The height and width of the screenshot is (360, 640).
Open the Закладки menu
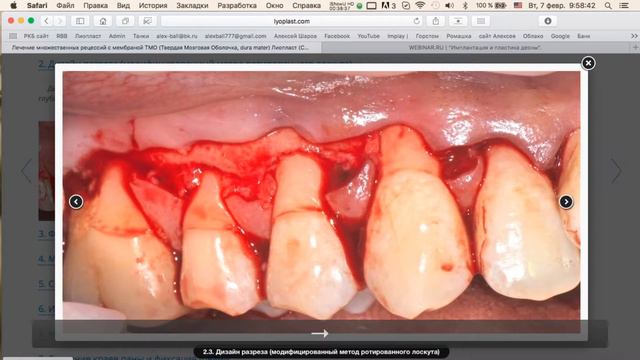(192, 6)
